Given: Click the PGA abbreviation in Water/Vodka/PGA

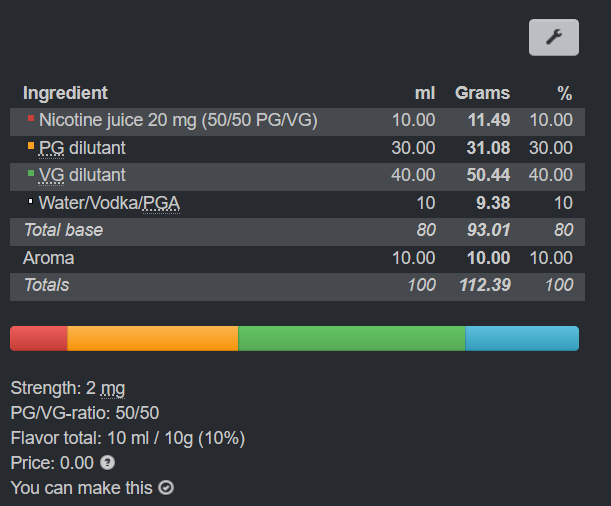Looking at the screenshot, I should click(x=161, y=203).
